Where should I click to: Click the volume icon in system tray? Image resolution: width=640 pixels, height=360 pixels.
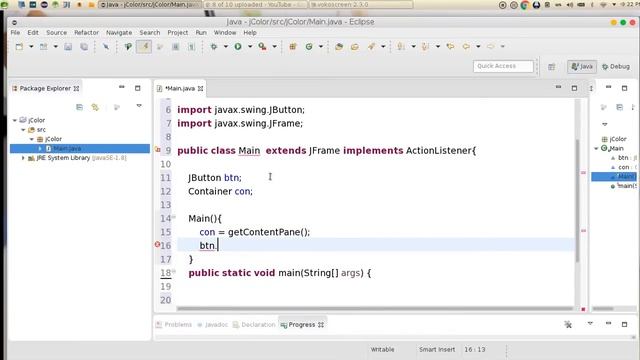(x=570, y=5)
